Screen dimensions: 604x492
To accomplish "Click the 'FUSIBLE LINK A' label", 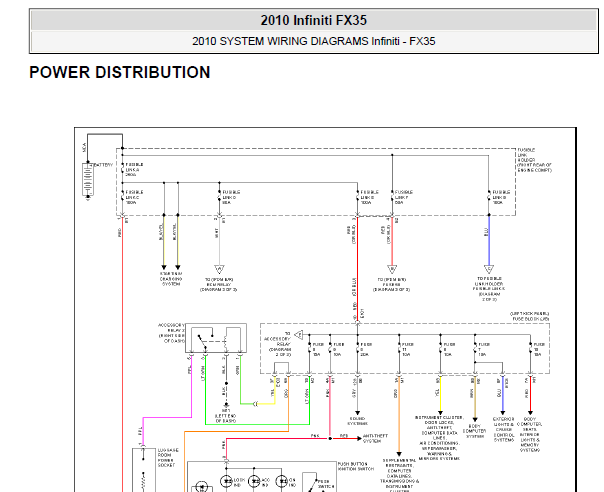I will 134,170.
